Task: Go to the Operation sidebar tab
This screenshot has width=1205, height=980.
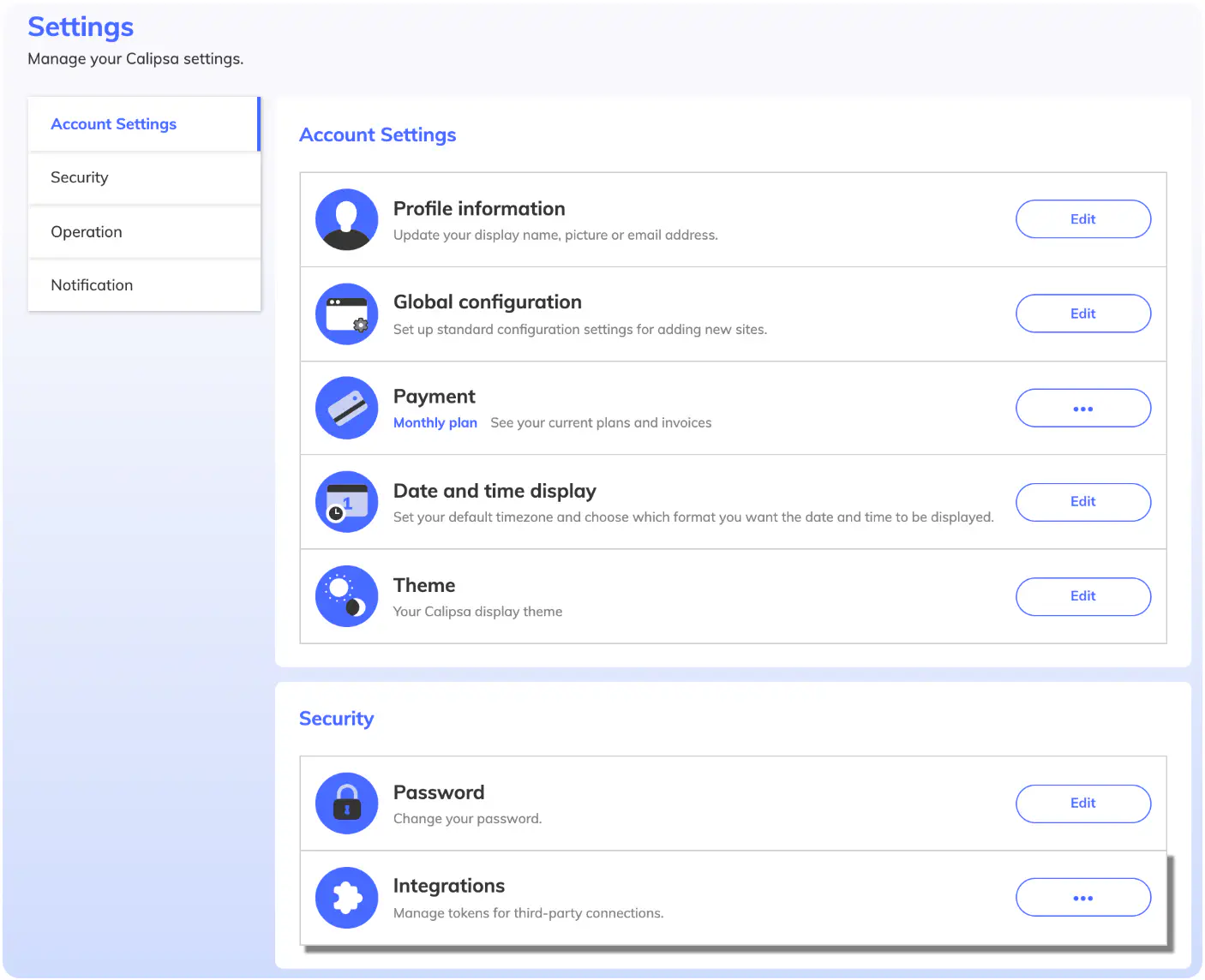Action: pyautogui.click(x=144, y=232)
